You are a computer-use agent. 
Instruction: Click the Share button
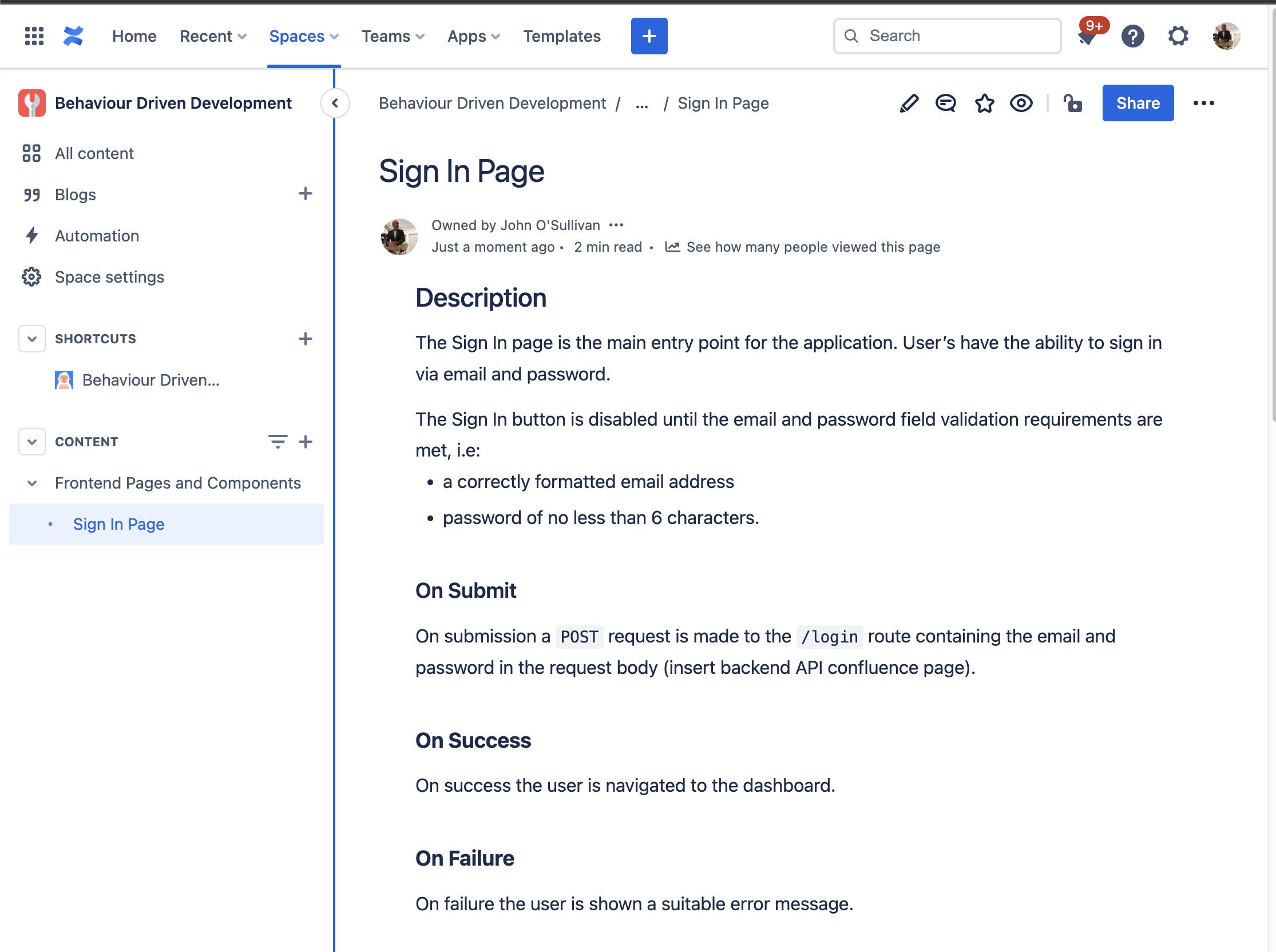[x=1139, y=102]
